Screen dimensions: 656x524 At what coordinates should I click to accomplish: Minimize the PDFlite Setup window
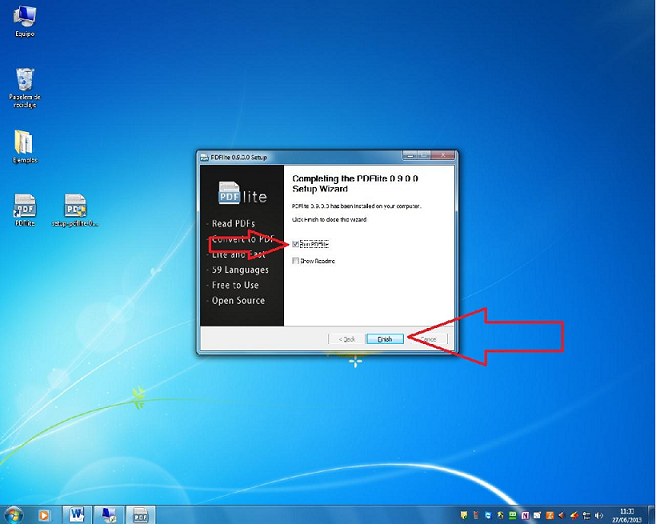(410, 155)
